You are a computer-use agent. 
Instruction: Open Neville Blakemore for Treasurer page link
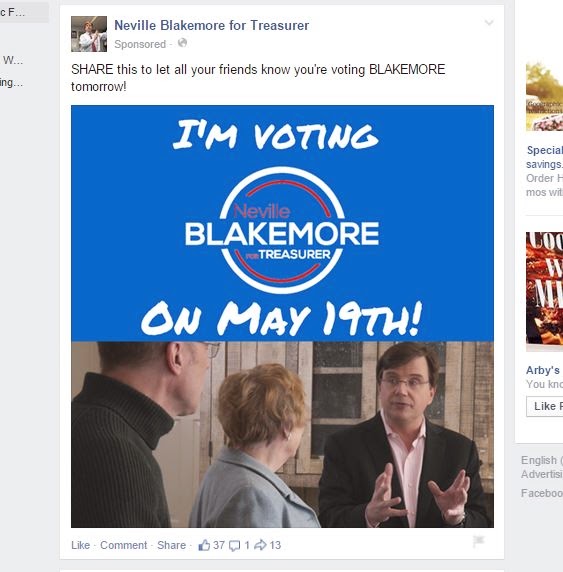point(211,25)
